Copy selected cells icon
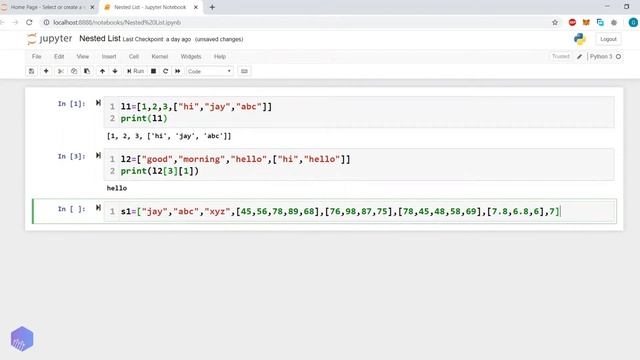 click(74, 71)
